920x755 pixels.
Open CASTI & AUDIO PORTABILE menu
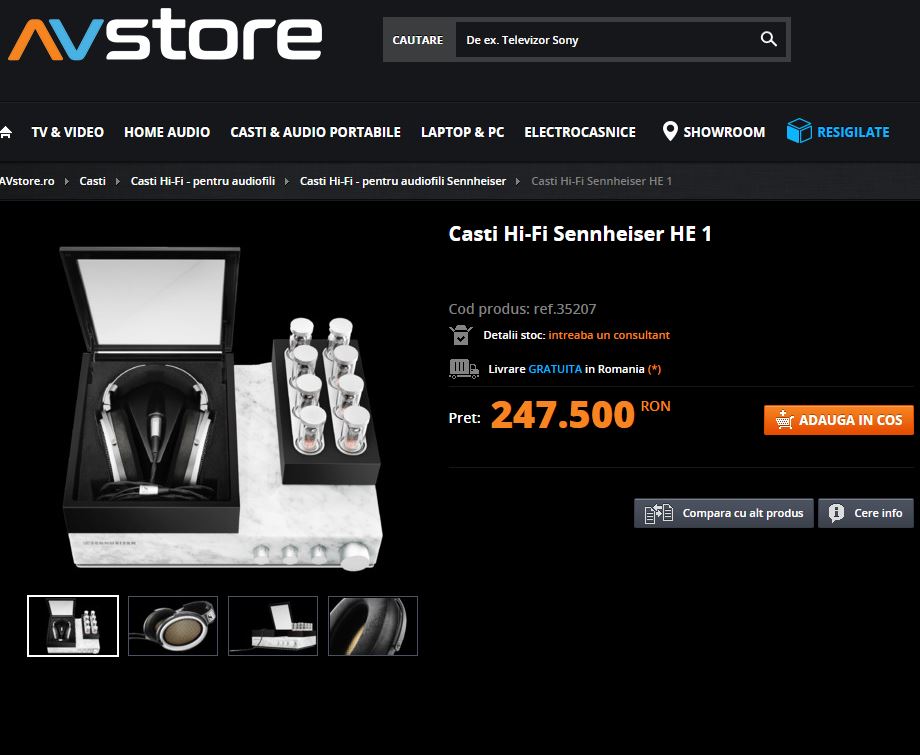tap(315, 132)
